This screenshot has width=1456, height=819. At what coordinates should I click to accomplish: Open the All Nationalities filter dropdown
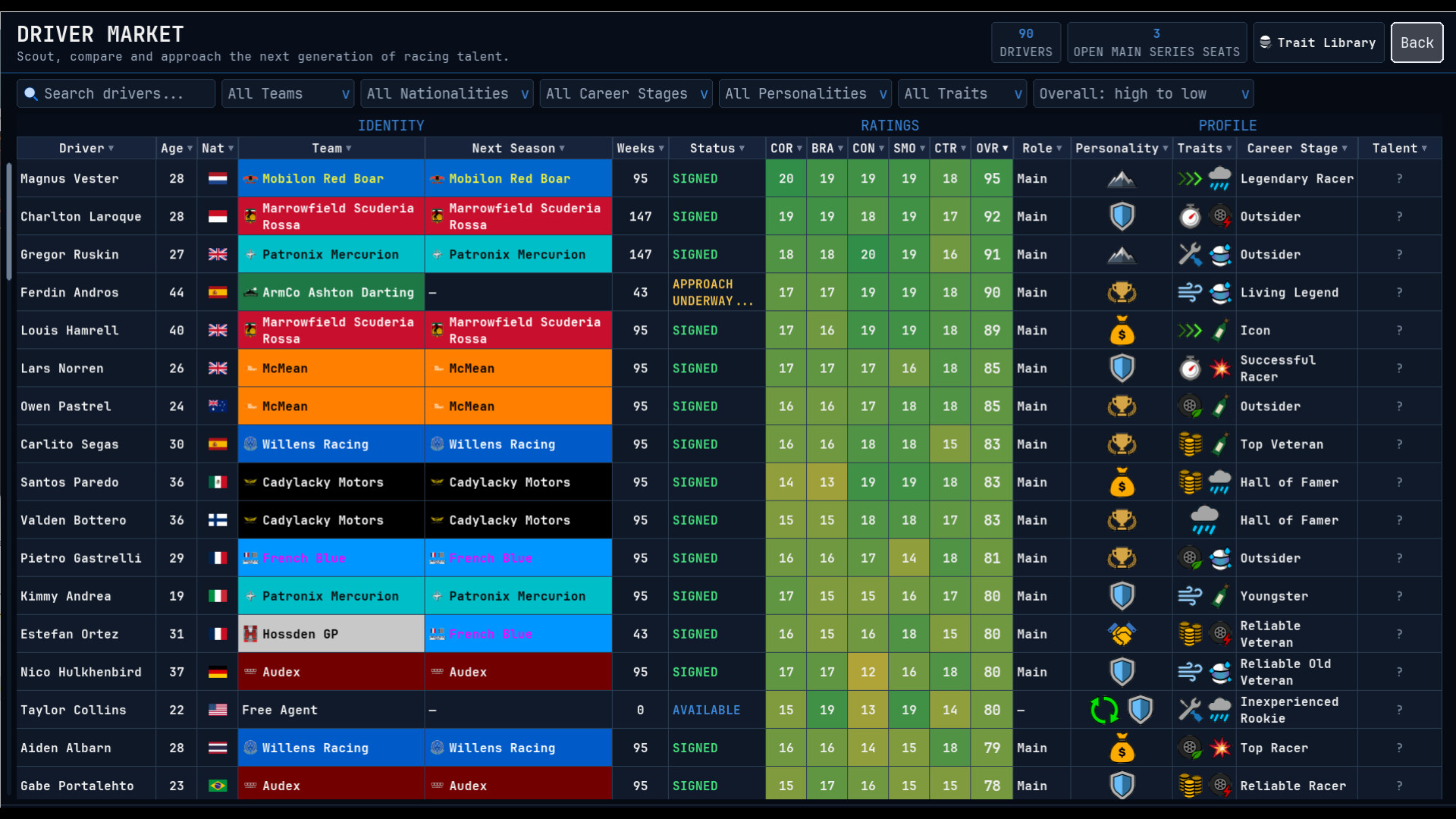(447, 94)
